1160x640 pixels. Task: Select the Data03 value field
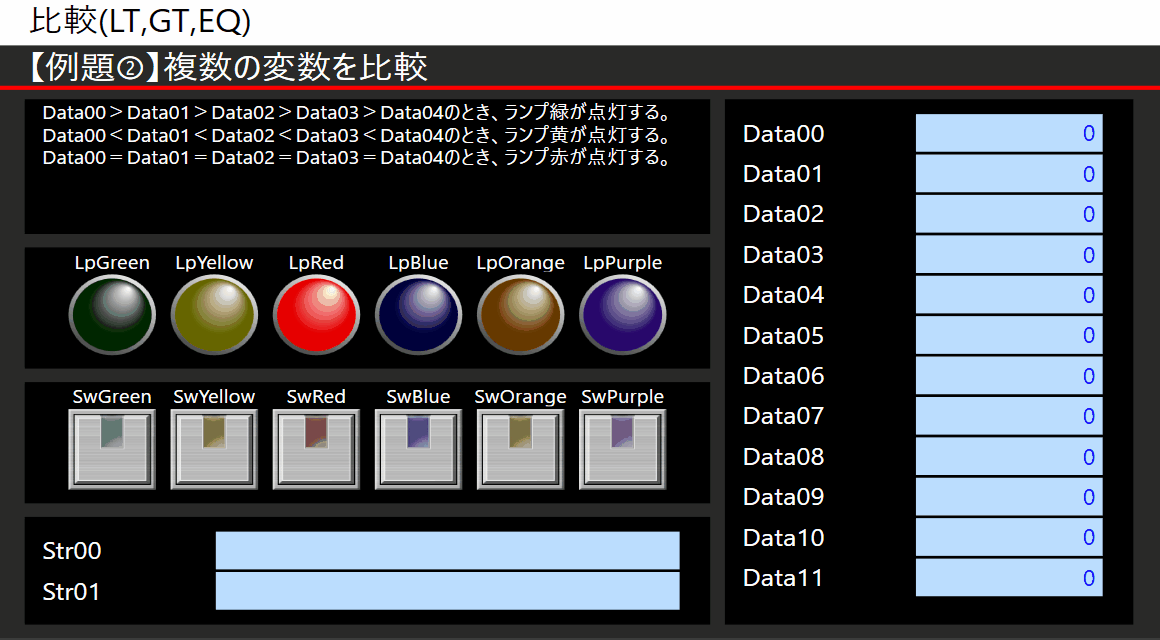tap(1009, 255)
